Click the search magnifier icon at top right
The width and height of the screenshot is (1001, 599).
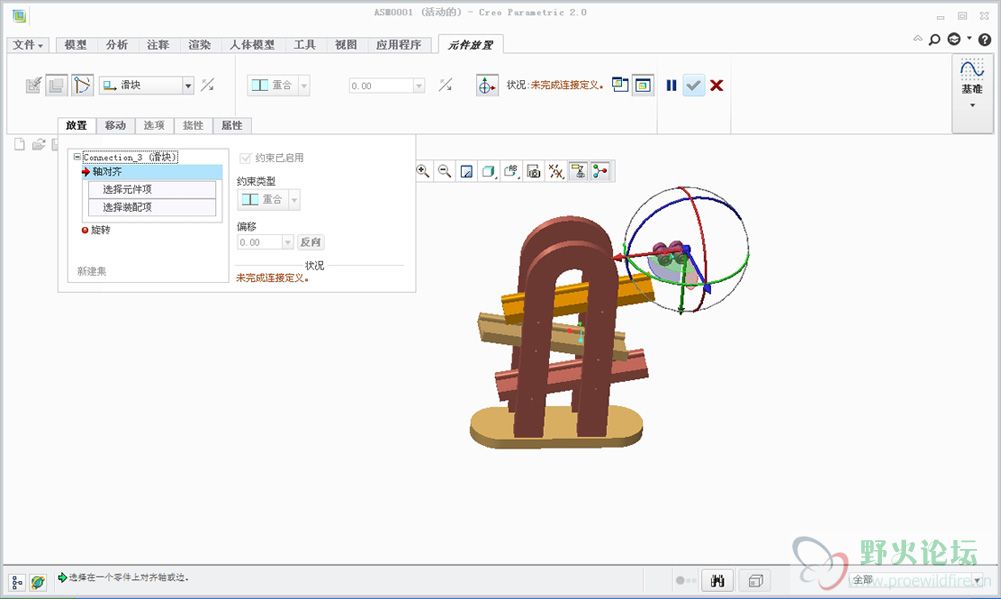coord(934,40)
